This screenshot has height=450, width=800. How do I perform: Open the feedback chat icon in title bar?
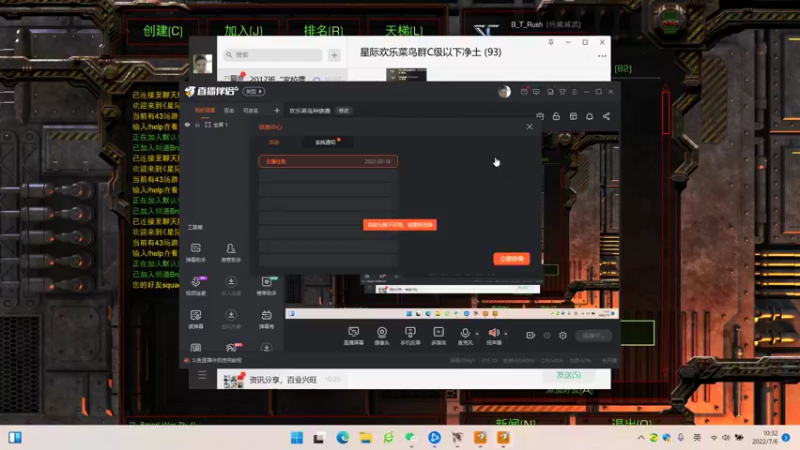[536, 92]
